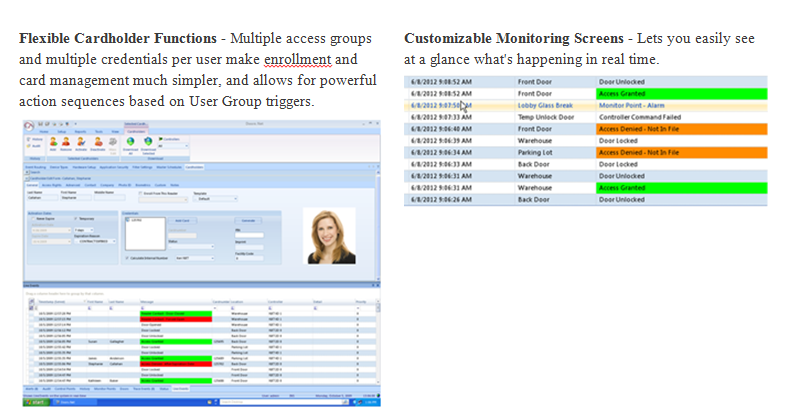Click the Download Selected globe icon
The image size is (789, 416).
click(149, 141)
